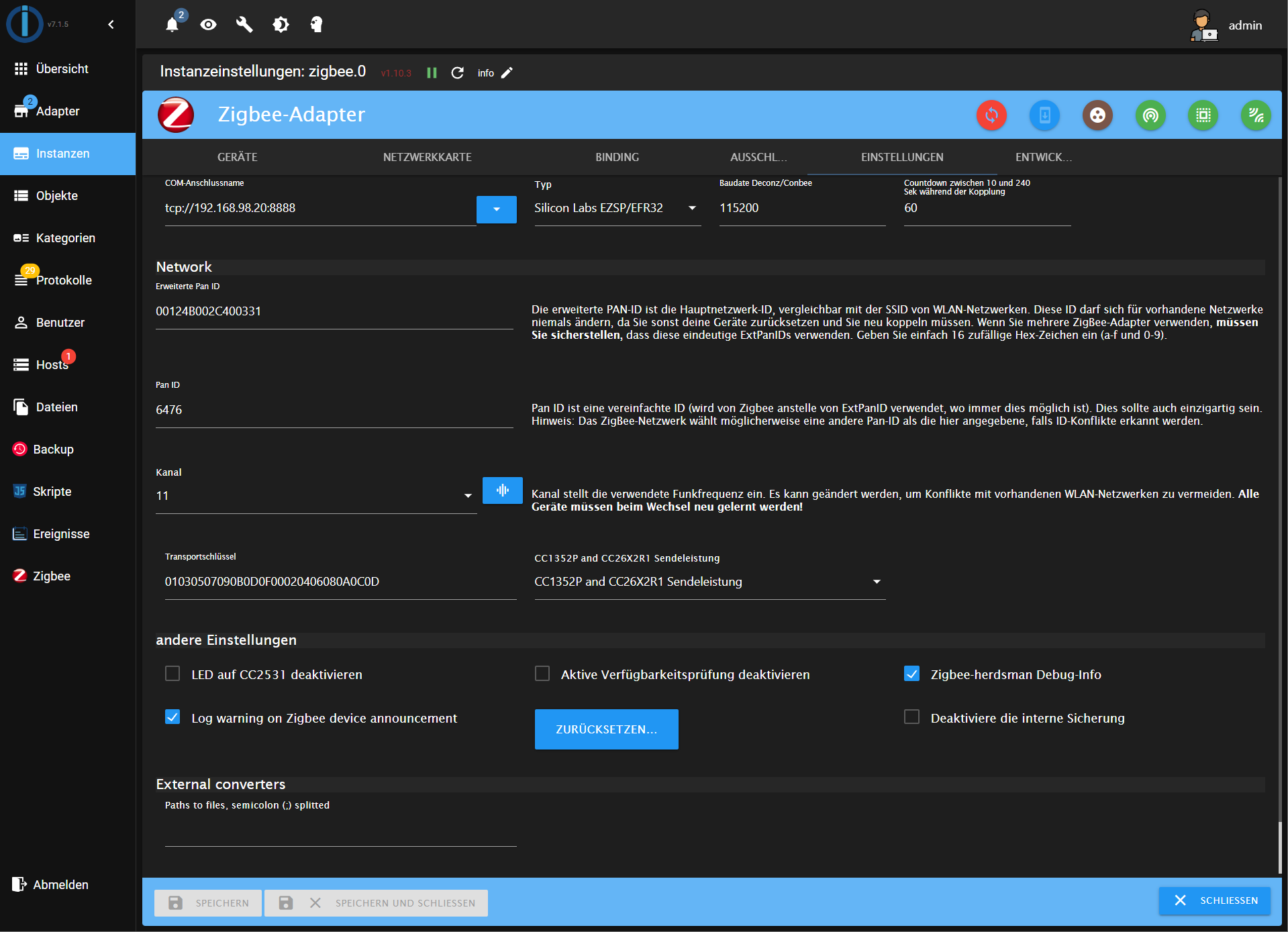
Task: Switch to the AUSSCHL... tab
Action: click(x=758, y=157)
